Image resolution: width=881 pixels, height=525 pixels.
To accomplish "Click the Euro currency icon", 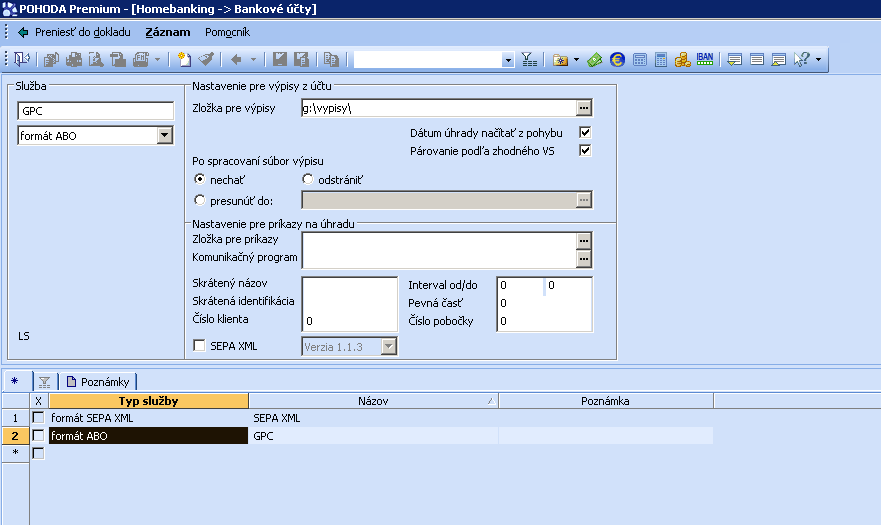I will click(617, 60).
